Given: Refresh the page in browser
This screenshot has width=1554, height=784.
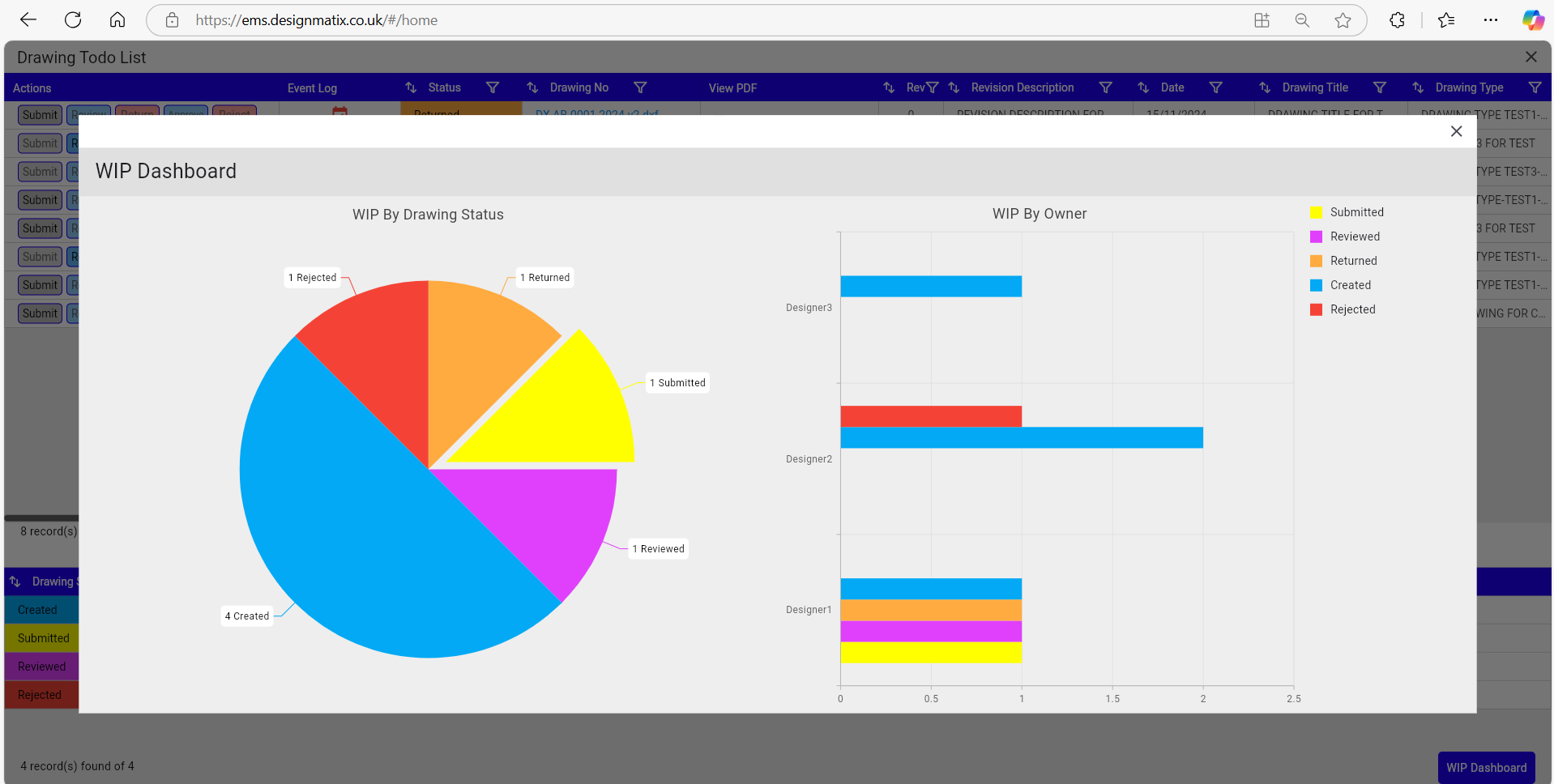Looking at the screenshot, I should point(73,20).
